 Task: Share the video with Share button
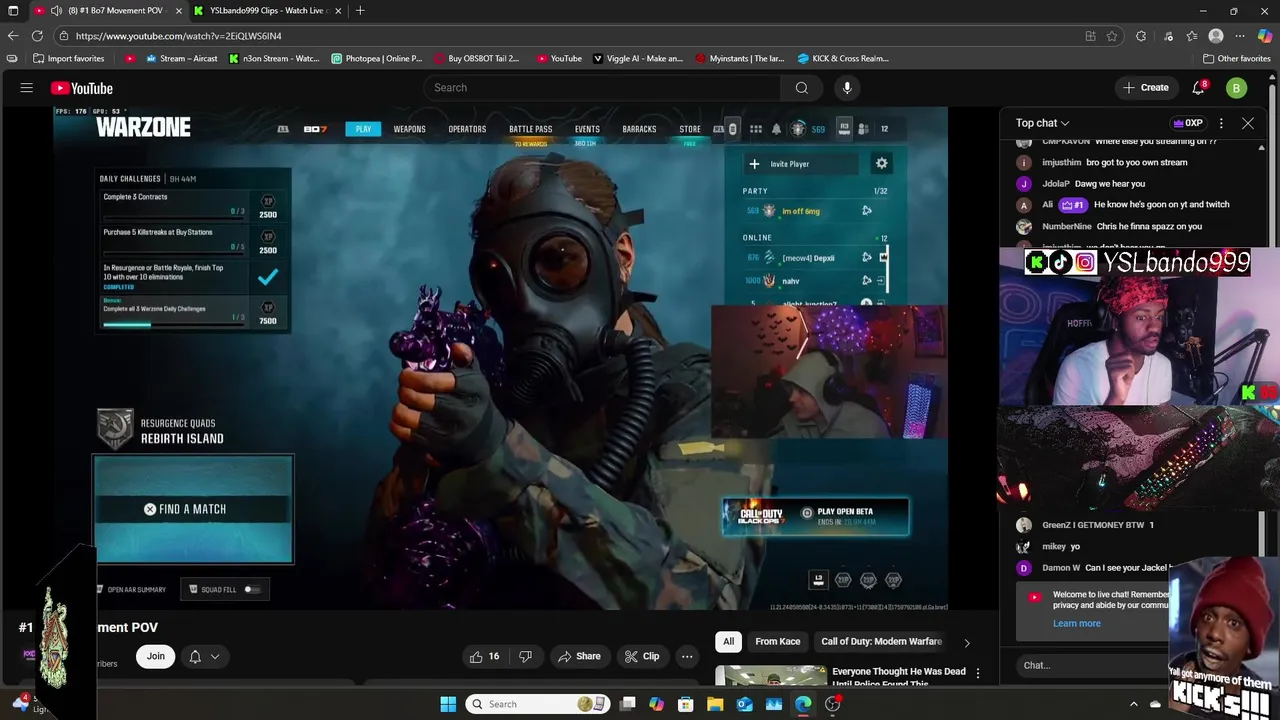(x=579, y=656)
